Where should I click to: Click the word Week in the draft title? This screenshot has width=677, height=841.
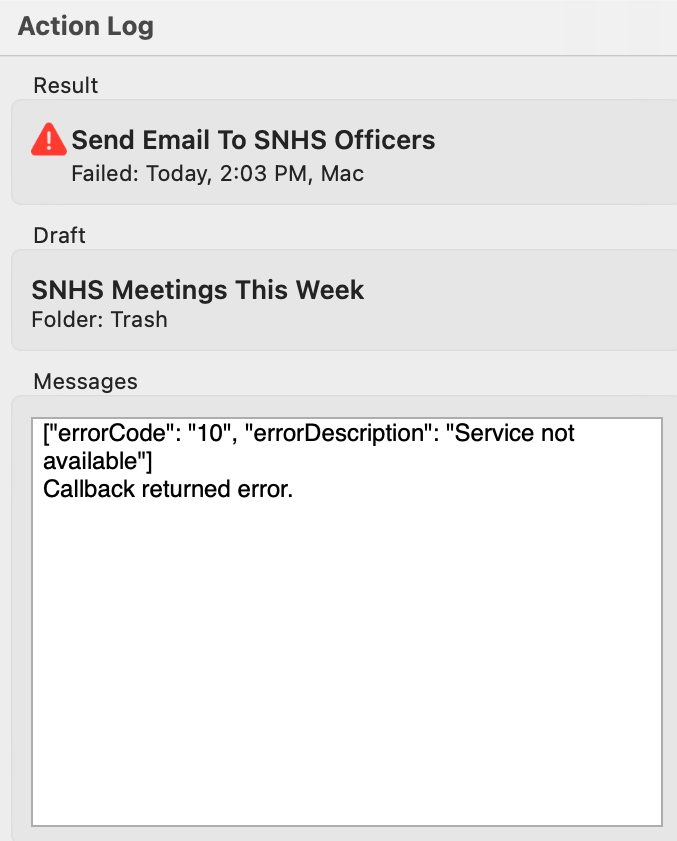330,290
